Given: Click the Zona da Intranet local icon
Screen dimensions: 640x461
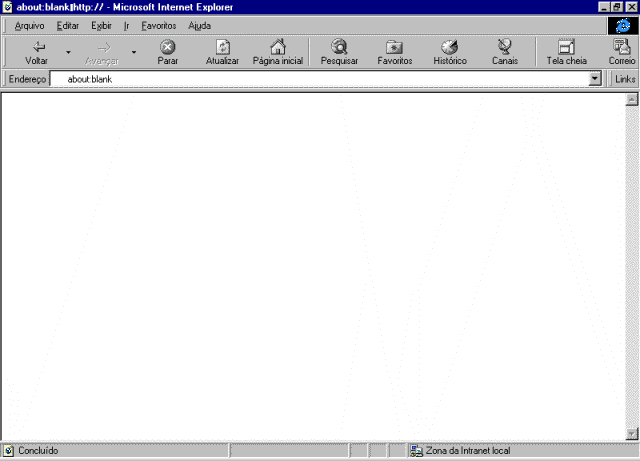Looking at the screenshot, I should [x=416, y=451].
